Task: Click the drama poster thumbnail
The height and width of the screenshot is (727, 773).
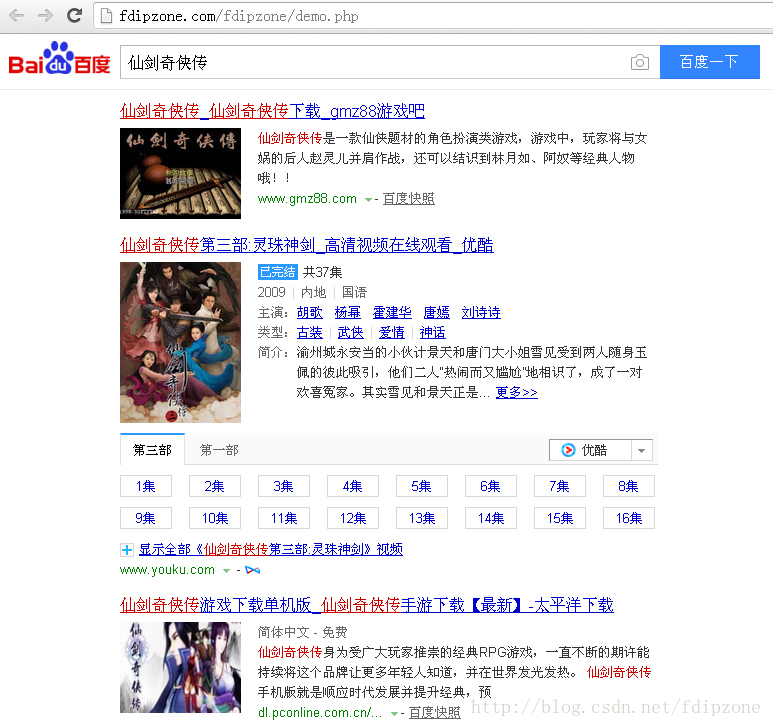Action: (180, 342)
